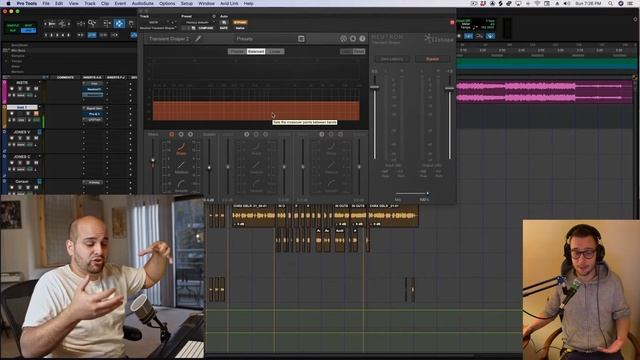Viewport: 640px width, 360px height.
Task: Select the Sharp contour curve in band 1
Action: pyautogui.click(x=181, y=149)
